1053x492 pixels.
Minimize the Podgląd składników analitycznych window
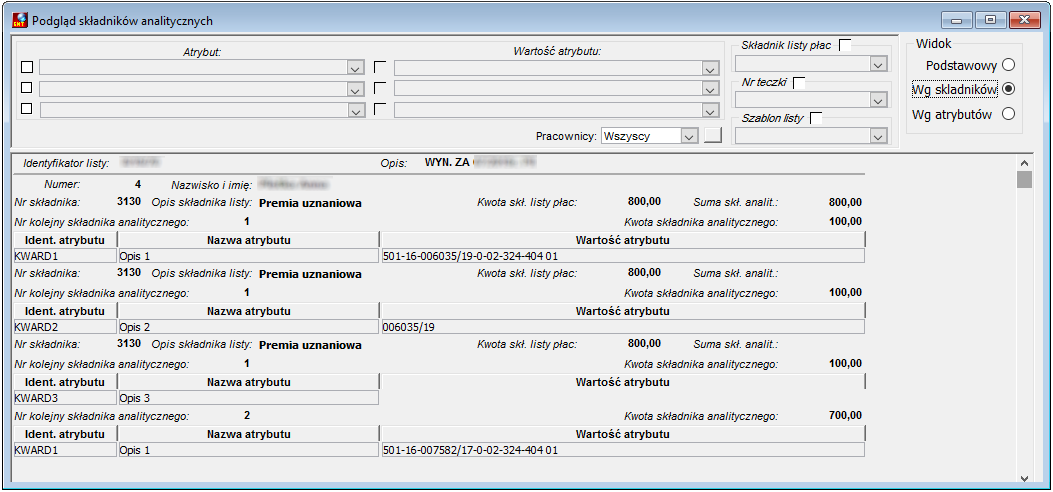pyautogui.click(x=956, y=20)
